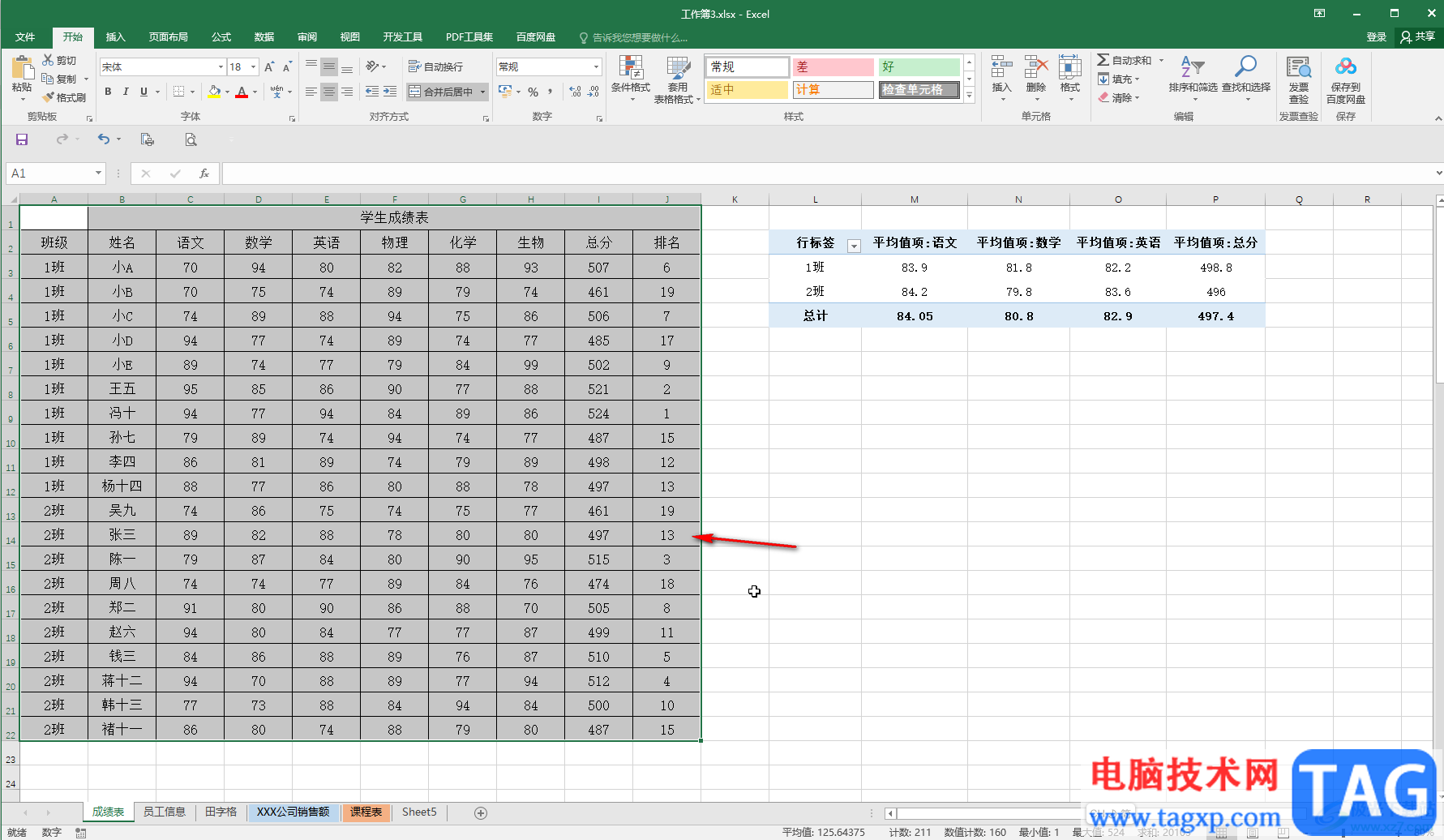Toggle Underline formatting

(x=144, y=92)
